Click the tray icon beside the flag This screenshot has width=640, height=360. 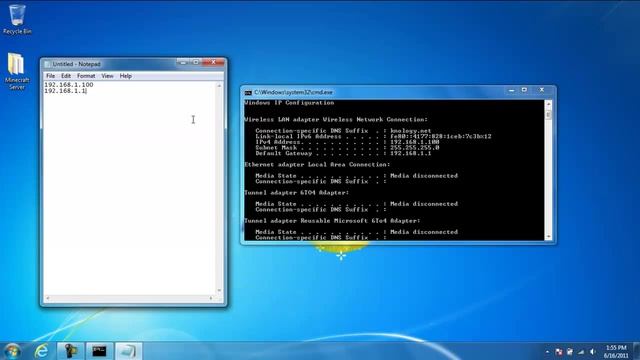click(570, 352)
